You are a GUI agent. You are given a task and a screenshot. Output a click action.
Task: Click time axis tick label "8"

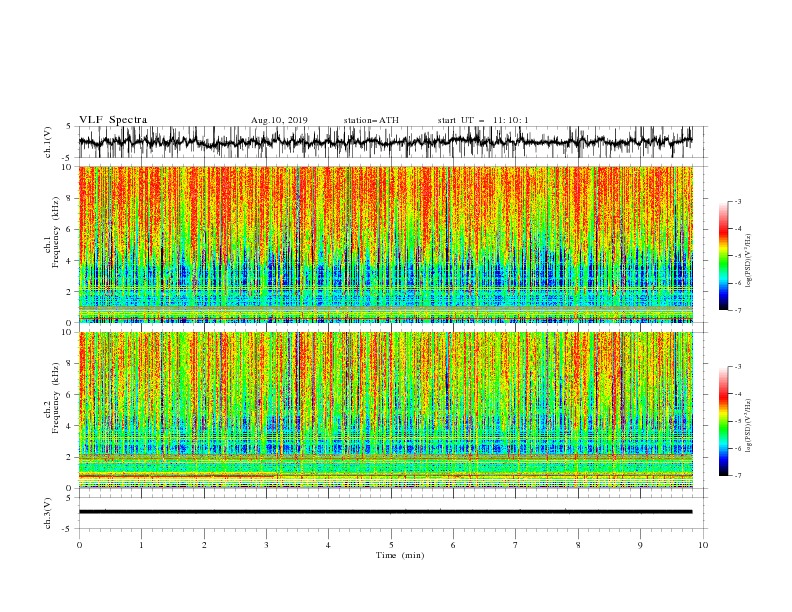tap(578, 545)
